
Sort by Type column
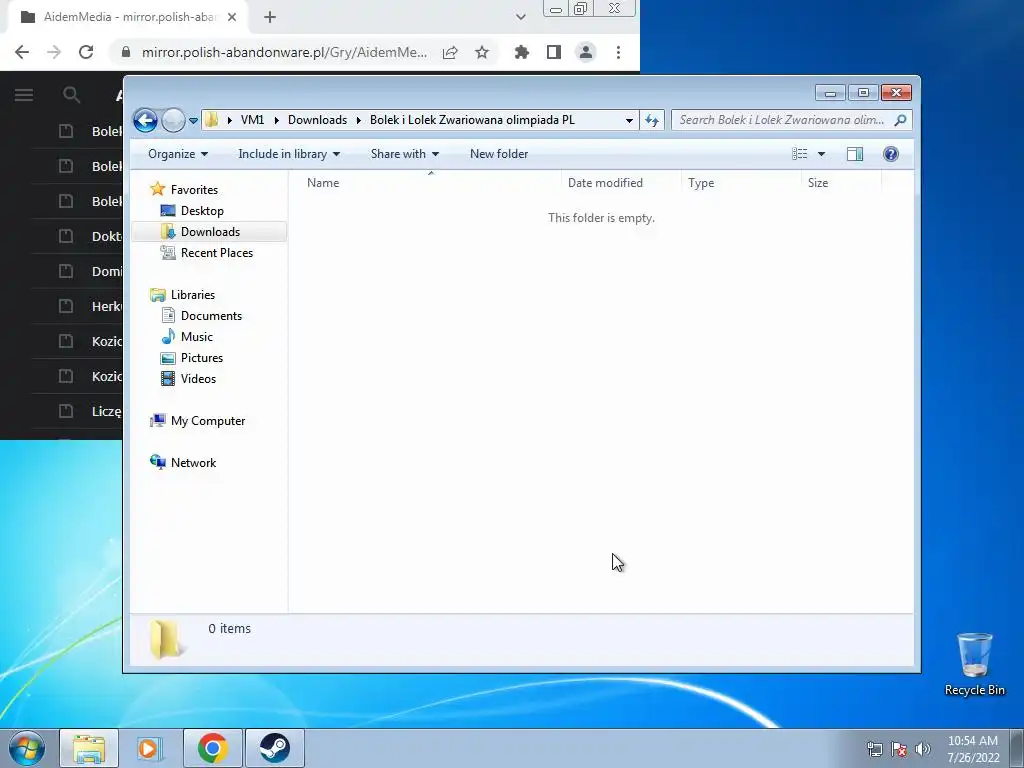(x=701, y=183)
